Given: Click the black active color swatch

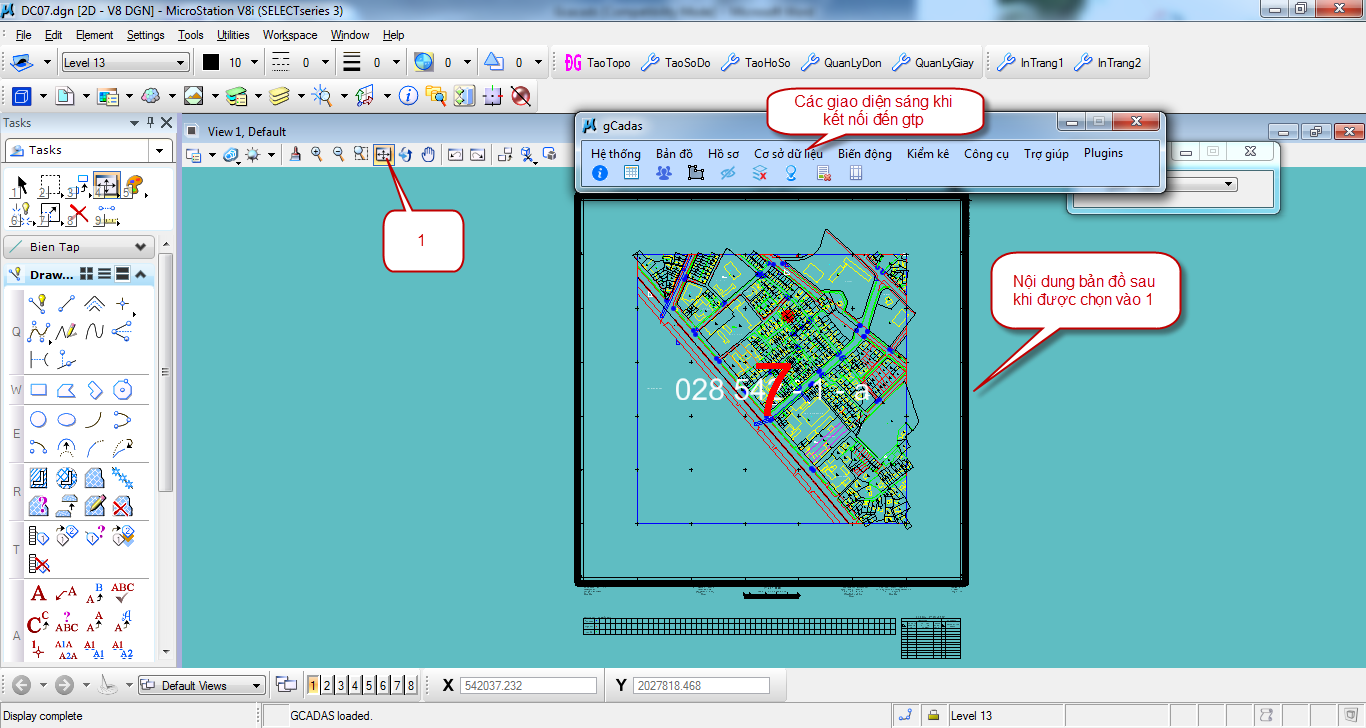Looking at the screenshot, I should 211,63.
